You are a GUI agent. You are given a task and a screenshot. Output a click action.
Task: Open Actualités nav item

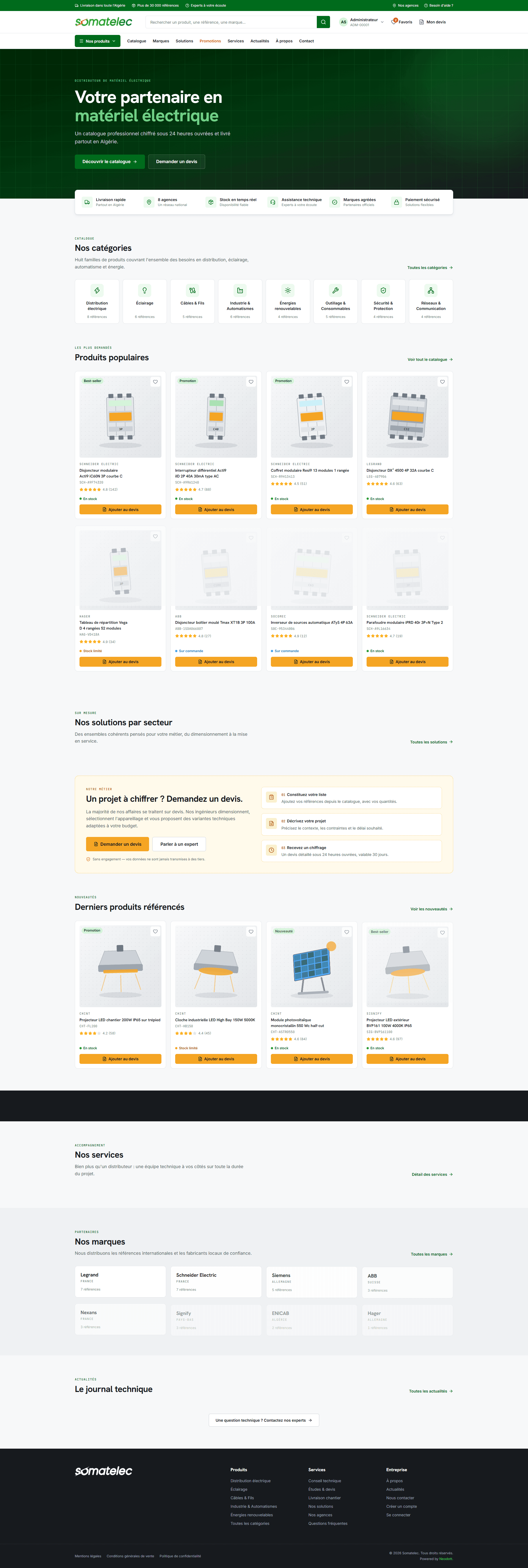(x=260, y=41)
